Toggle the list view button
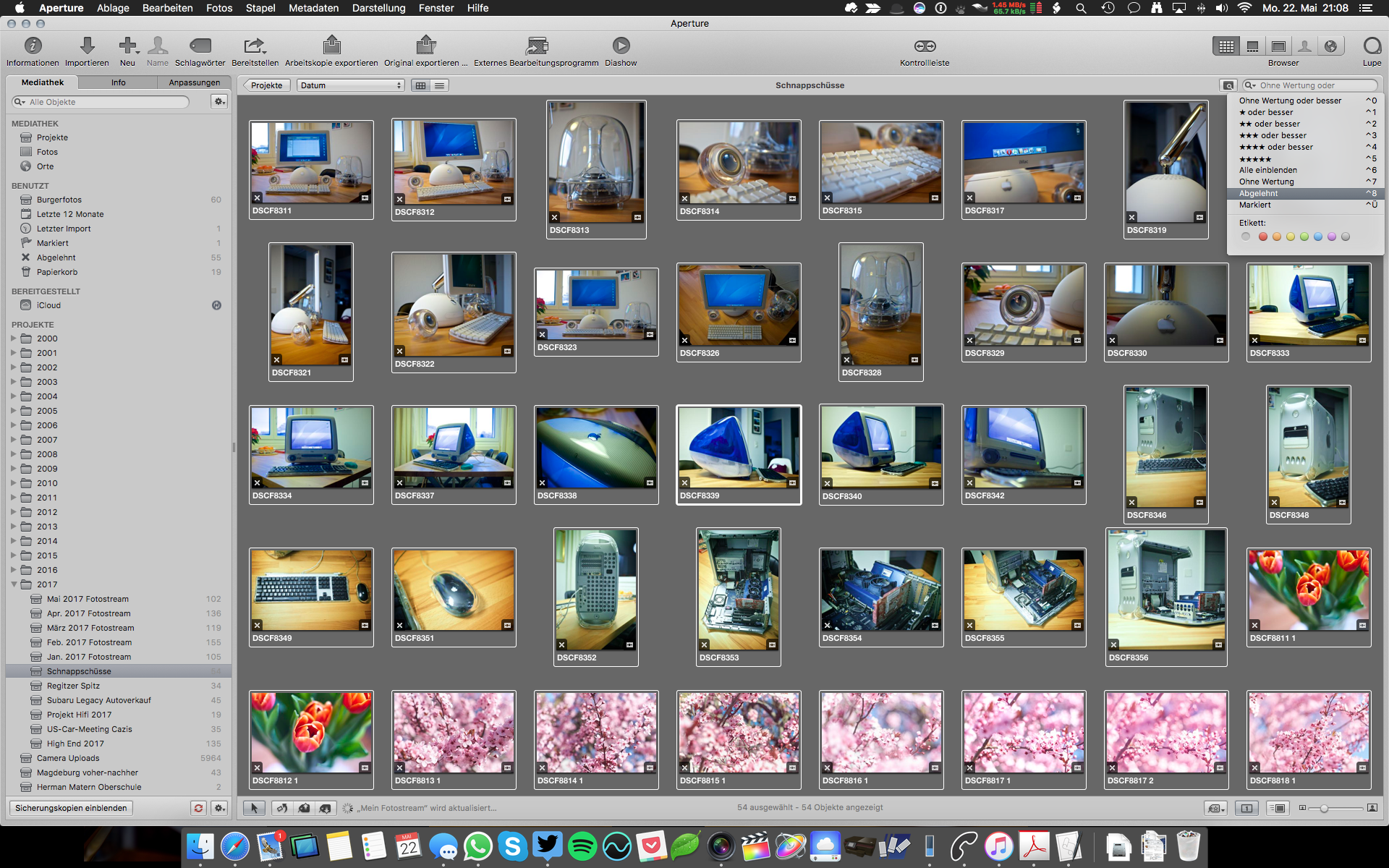Screen dimensions: 1389x868 click(x=439, y=85)
